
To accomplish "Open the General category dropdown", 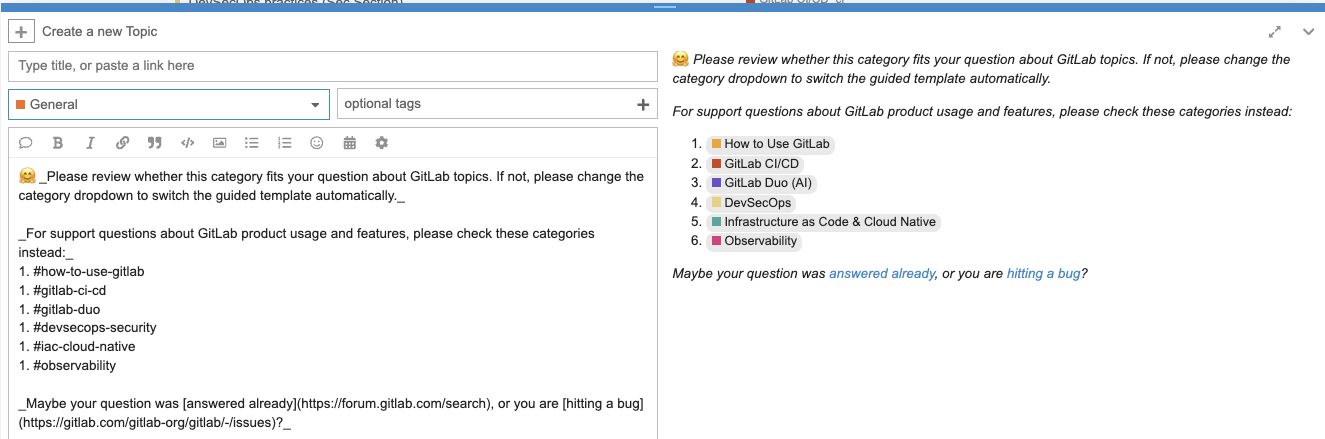I will [x=169, y=104].
